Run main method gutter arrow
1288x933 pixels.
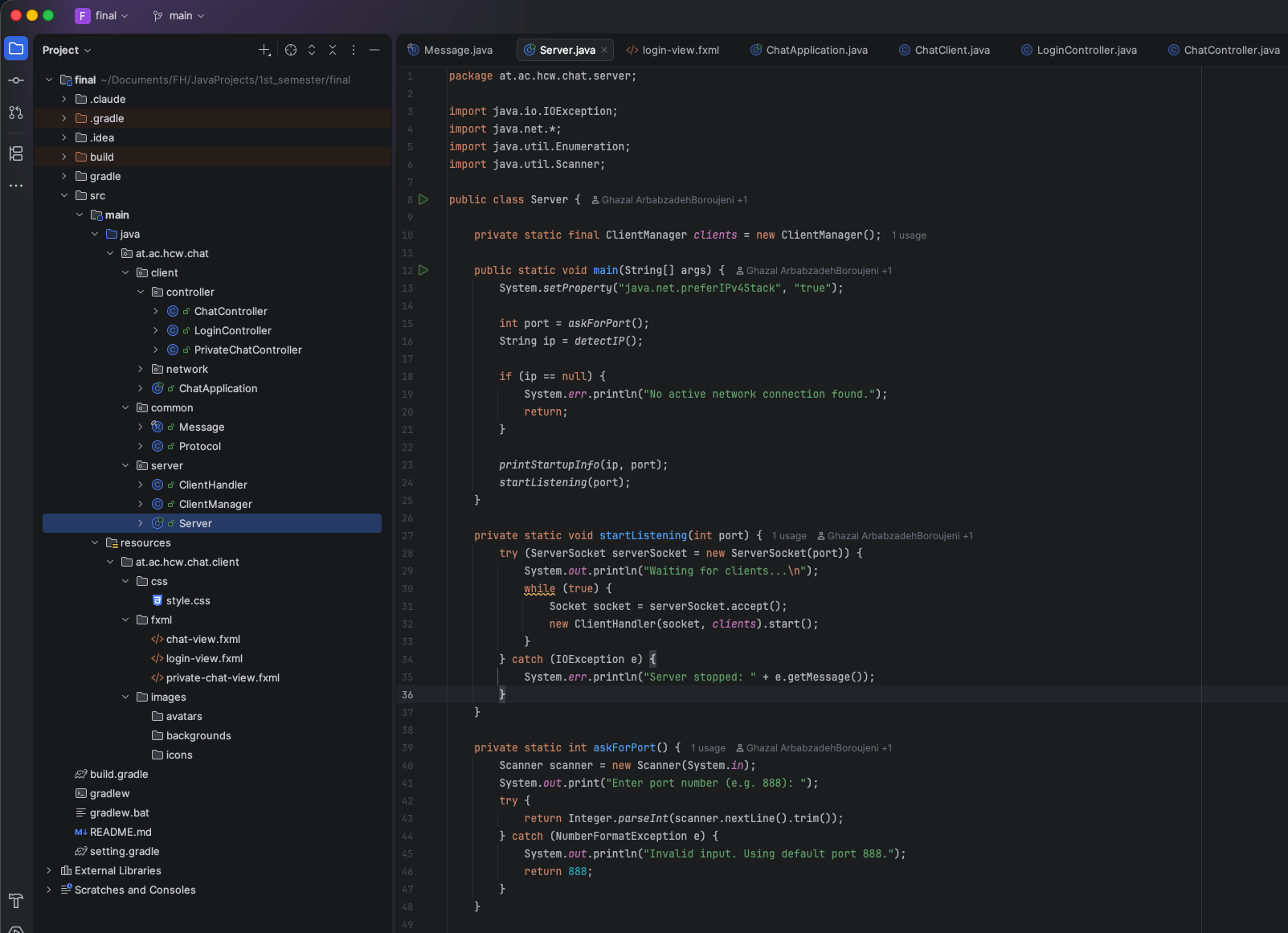(x=423, y=270)
